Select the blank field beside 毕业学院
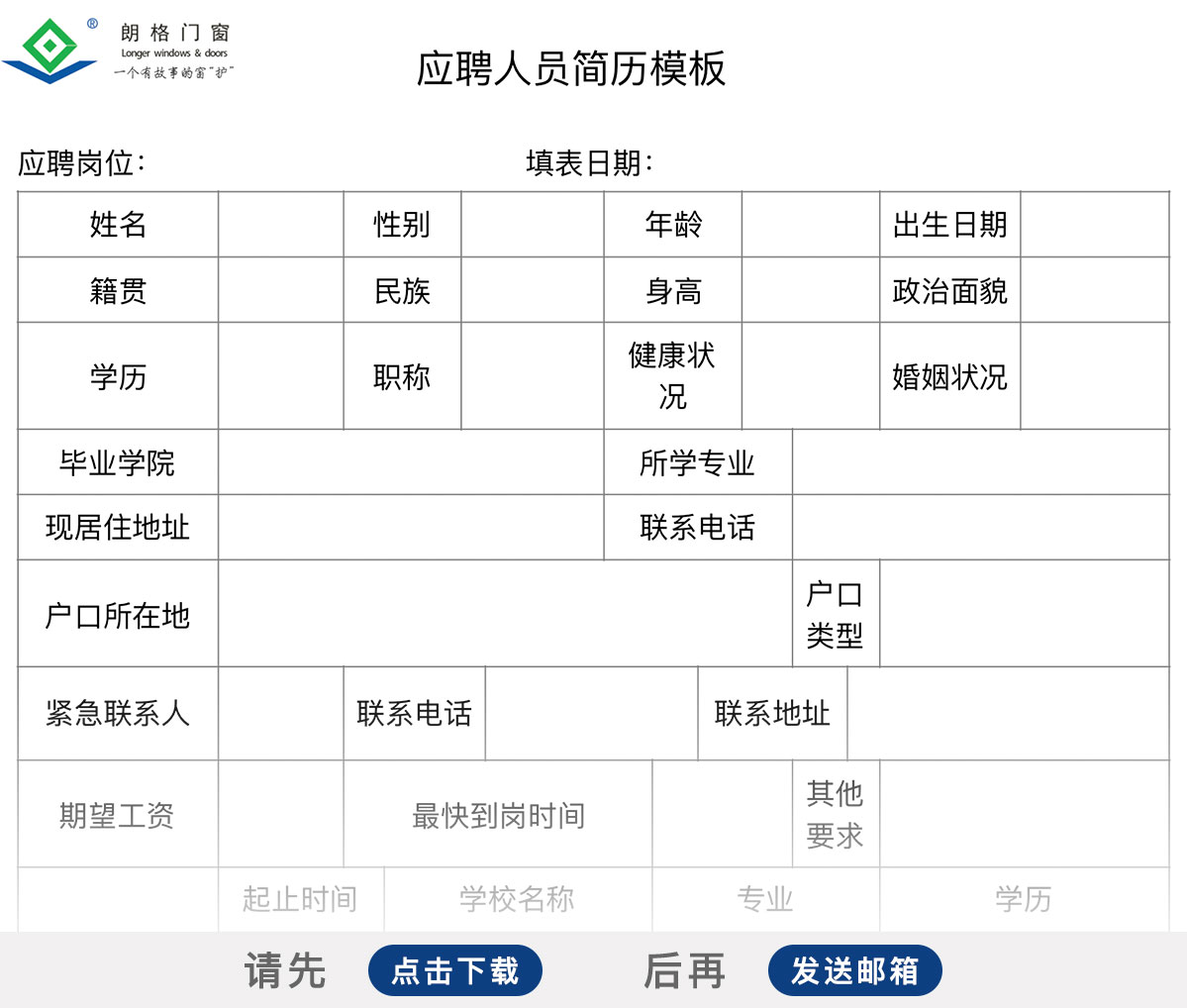Image resolution: width=1187 pixels, height=1008 pixels. click(411, 462)
